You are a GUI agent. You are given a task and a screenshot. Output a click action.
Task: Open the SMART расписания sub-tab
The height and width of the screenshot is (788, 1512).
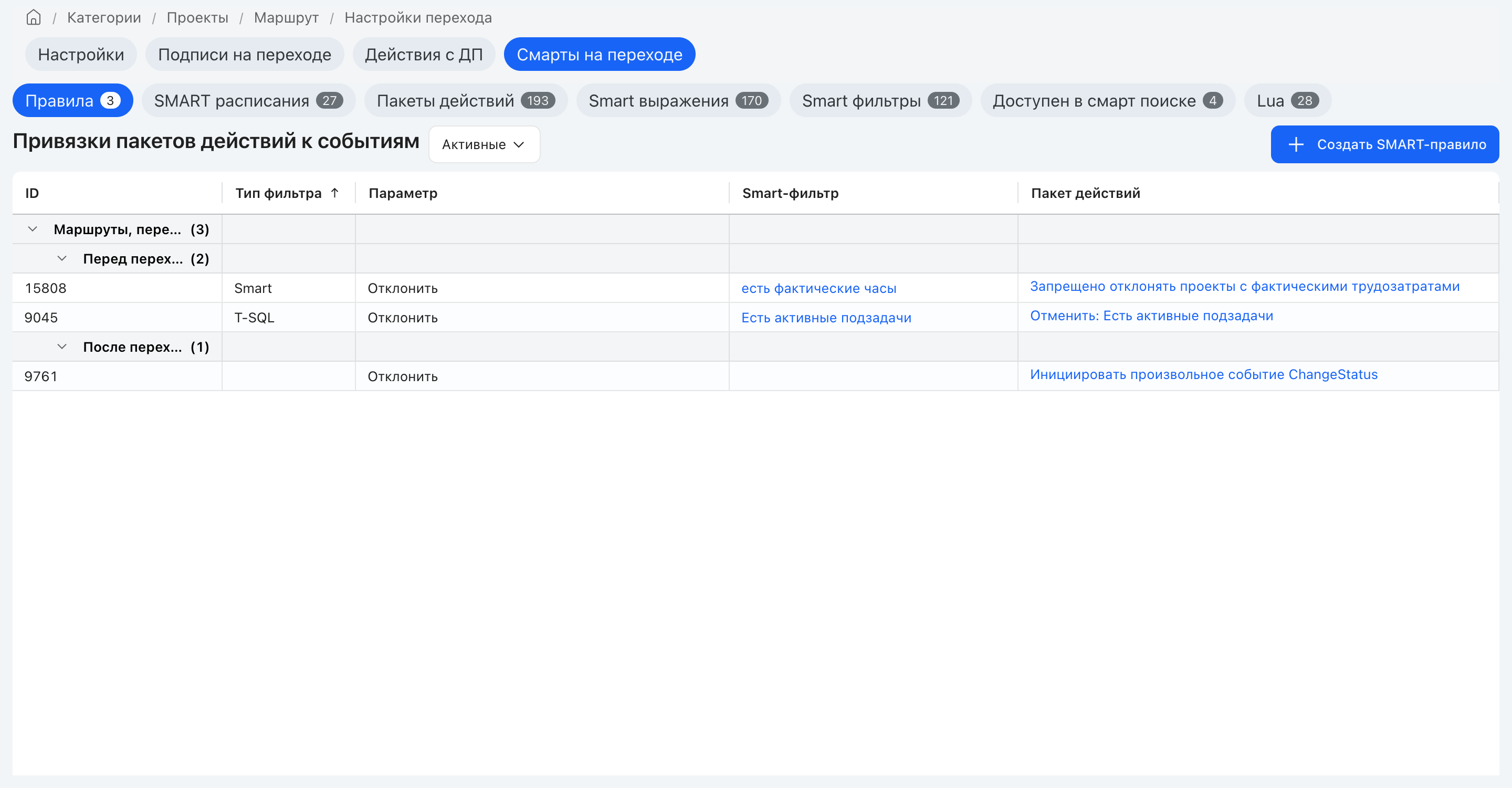click(x=248, y=100)
